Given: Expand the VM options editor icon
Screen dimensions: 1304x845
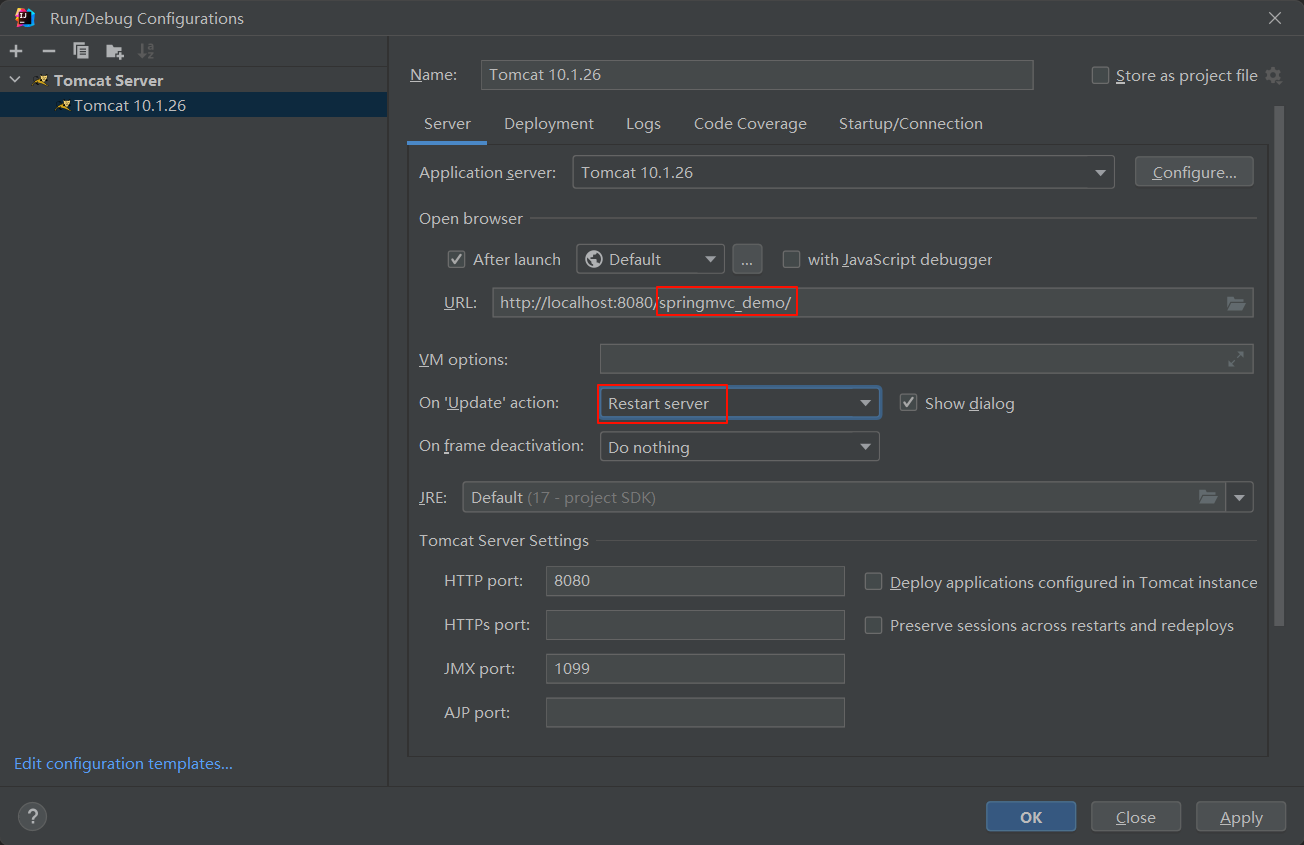Looking at the screenshot, I should 1236,359.
